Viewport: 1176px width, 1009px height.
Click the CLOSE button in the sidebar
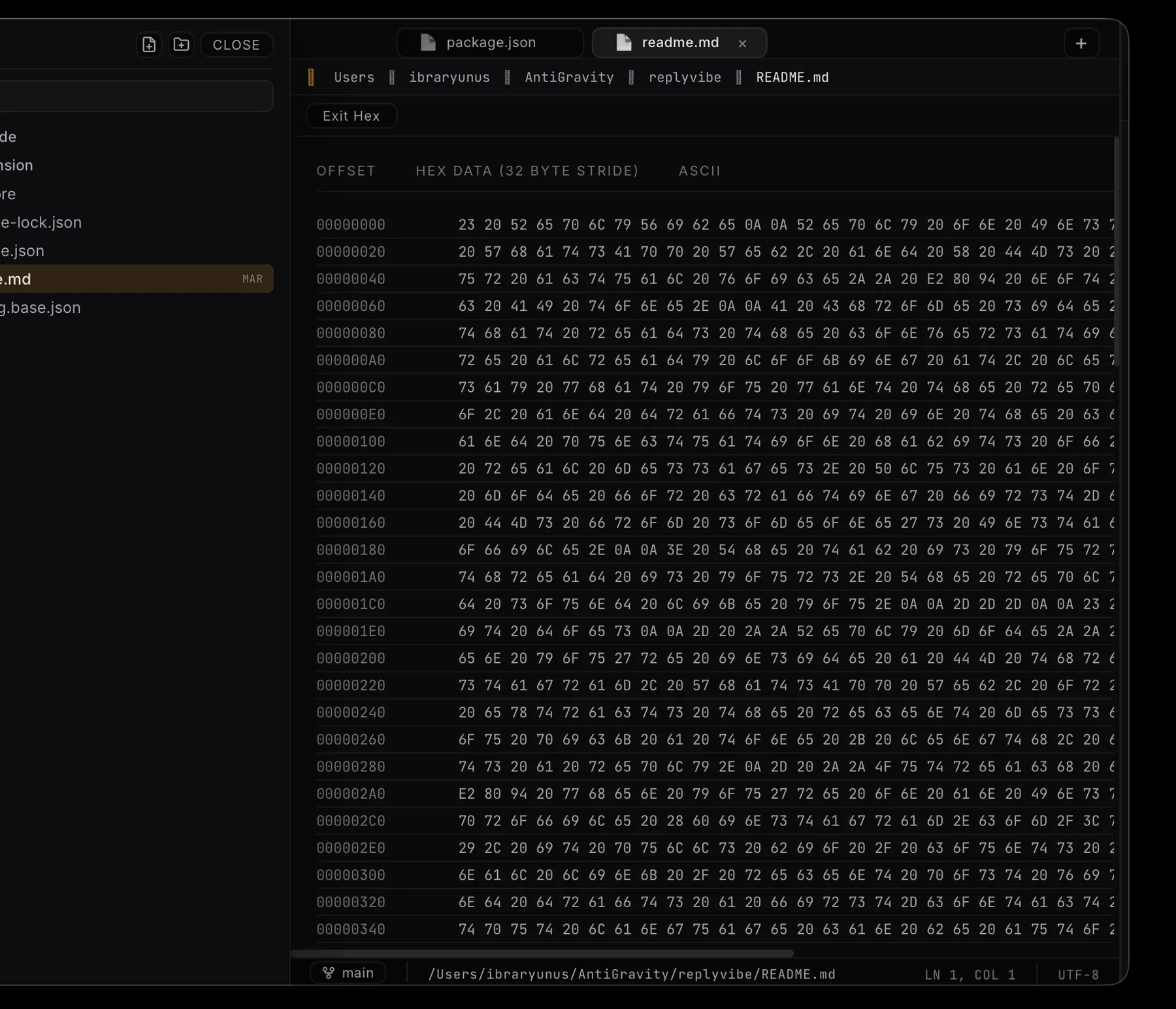[237, 45]
